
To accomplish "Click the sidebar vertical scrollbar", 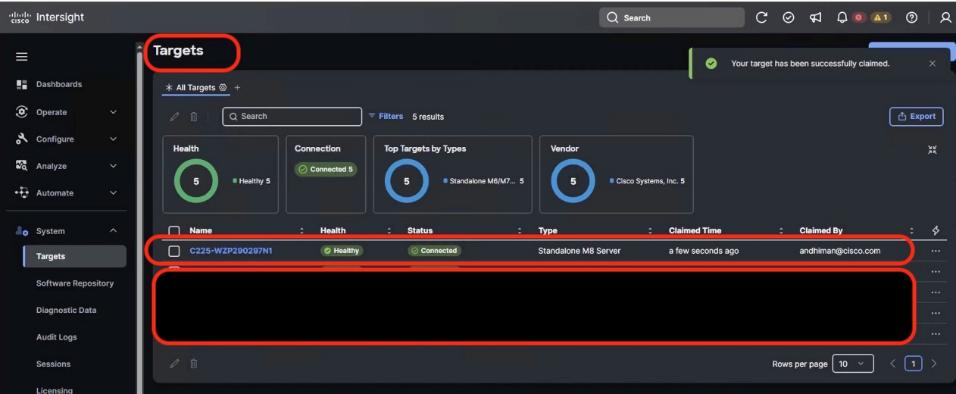I will [139, 220].
